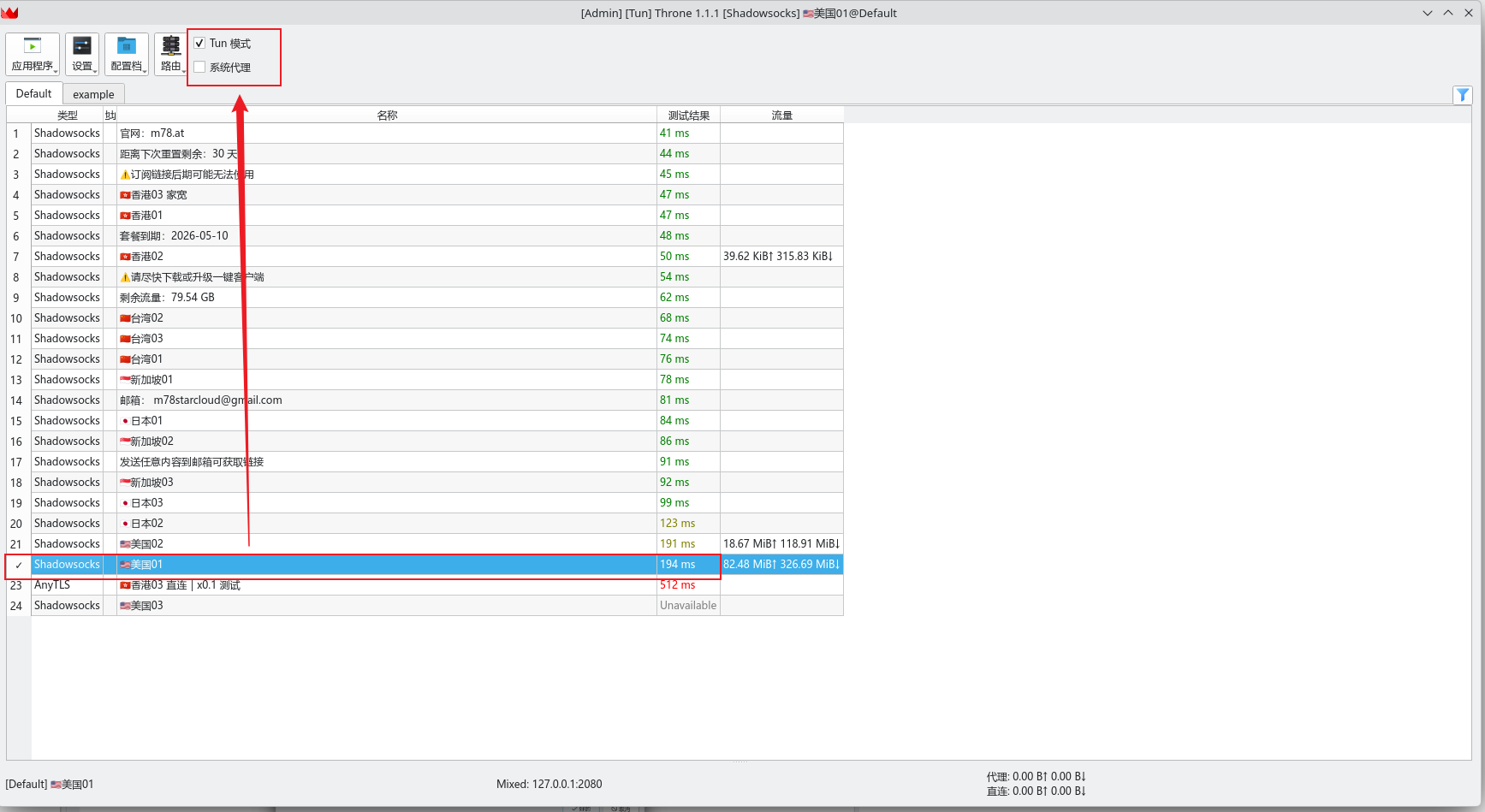Sort by the 类型 column header
1485x812 pixels.
[x=68, y=115]
